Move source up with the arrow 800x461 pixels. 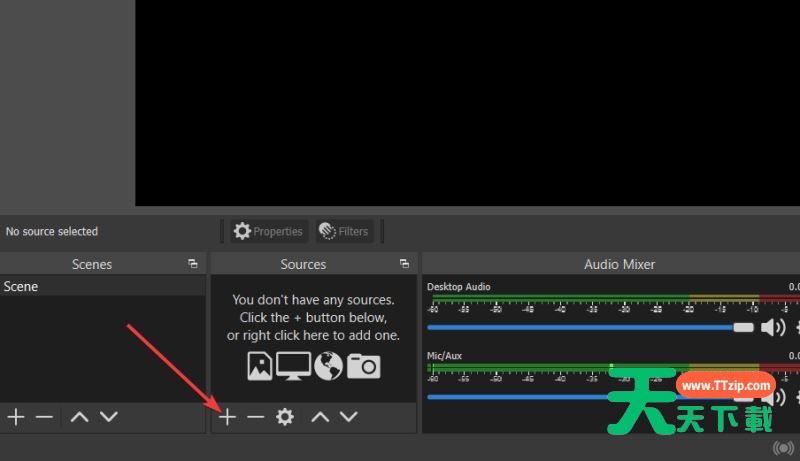point(320,417)
